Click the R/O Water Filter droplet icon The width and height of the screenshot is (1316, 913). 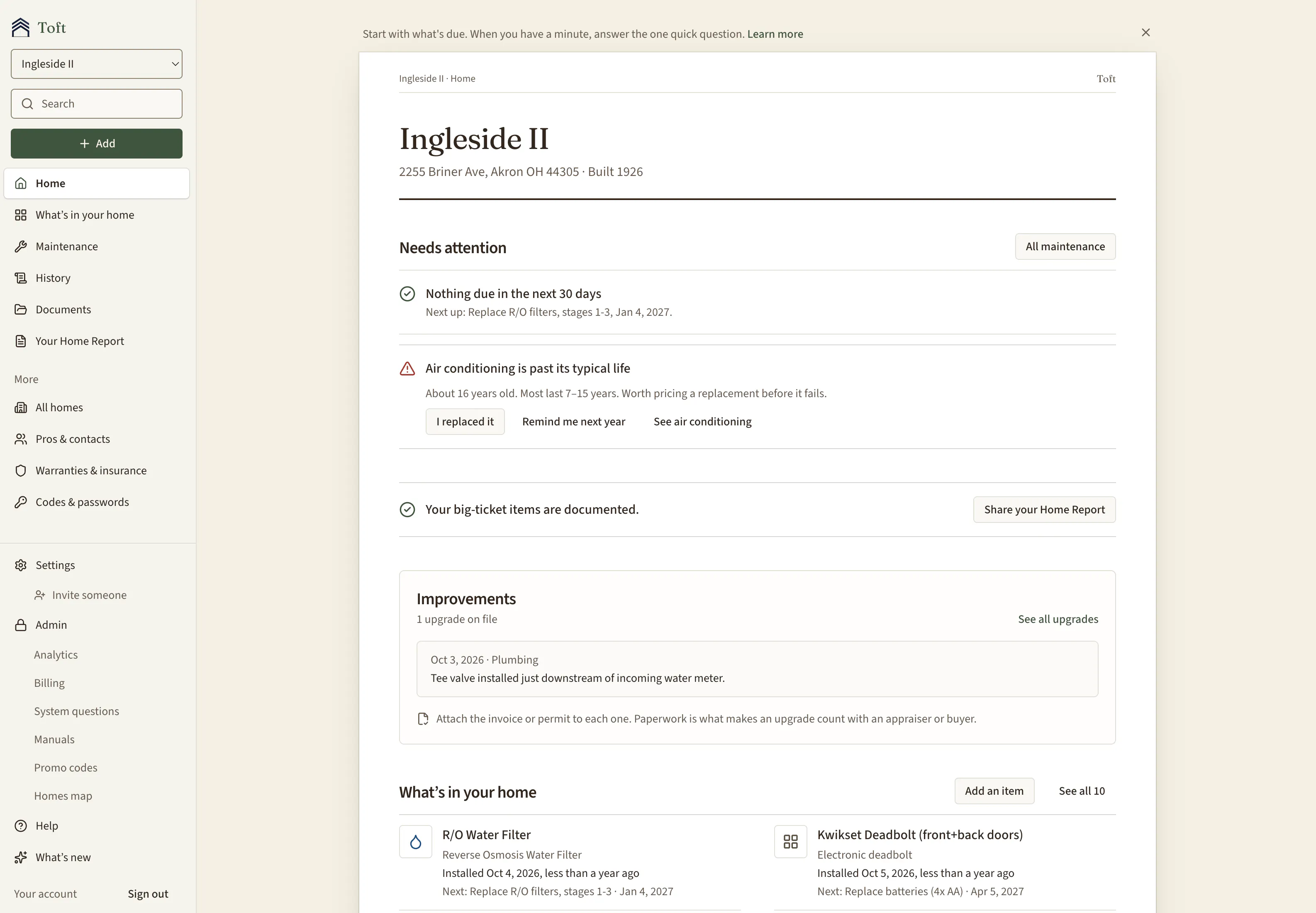click(416, 842)
